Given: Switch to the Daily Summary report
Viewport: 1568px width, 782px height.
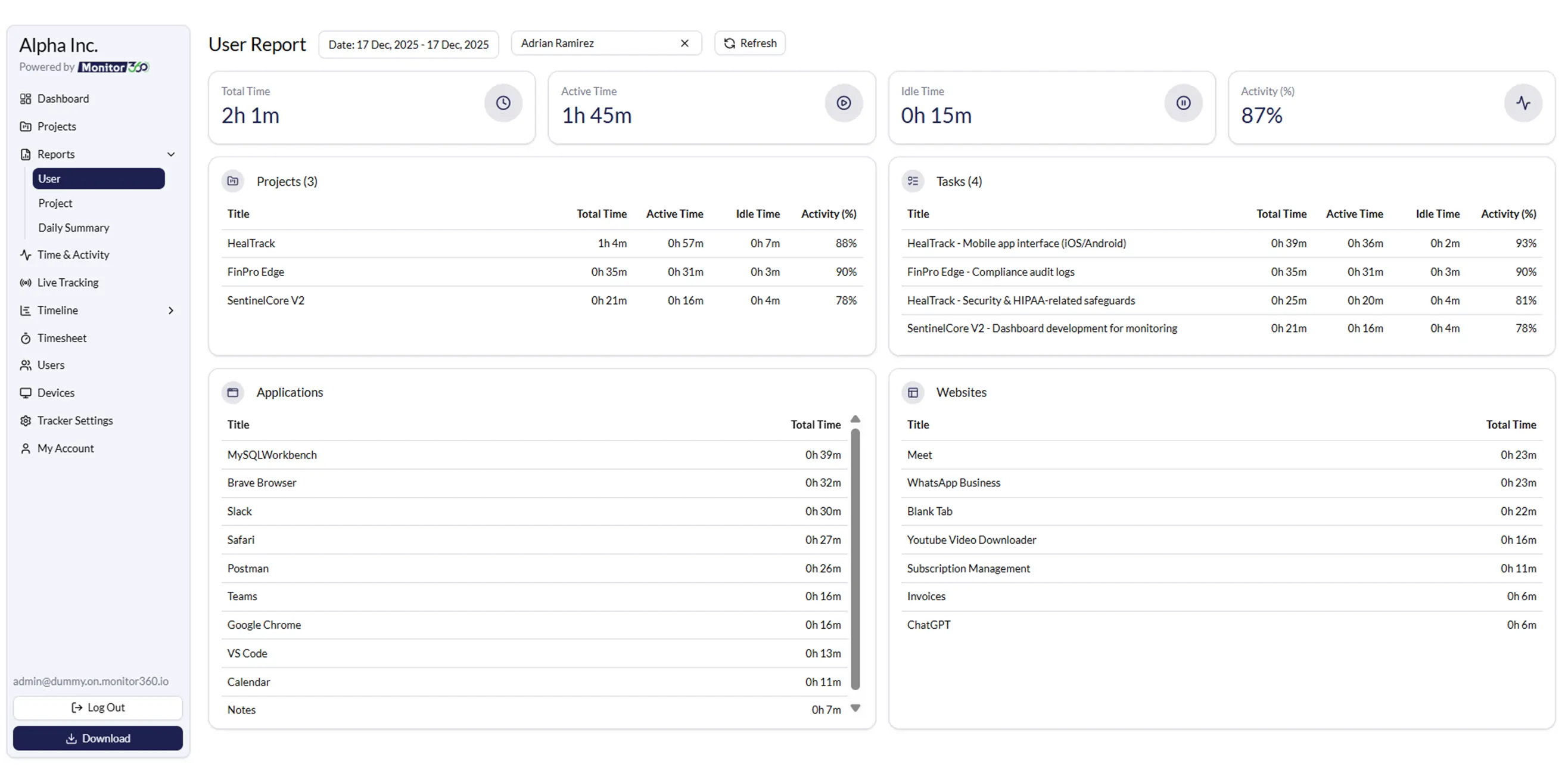Looking at the screenshot, I should click(x=74, y=227).
